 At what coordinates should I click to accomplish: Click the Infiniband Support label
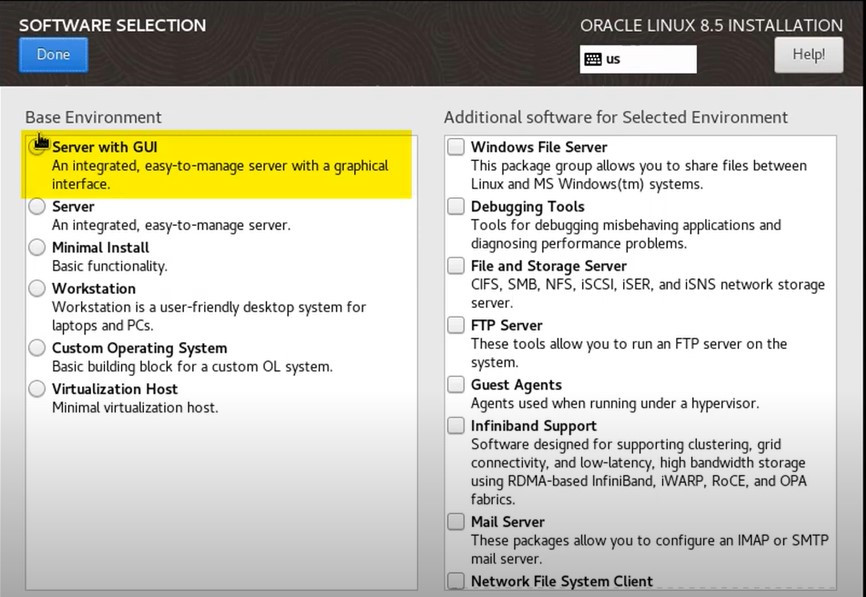coord(534,426)
